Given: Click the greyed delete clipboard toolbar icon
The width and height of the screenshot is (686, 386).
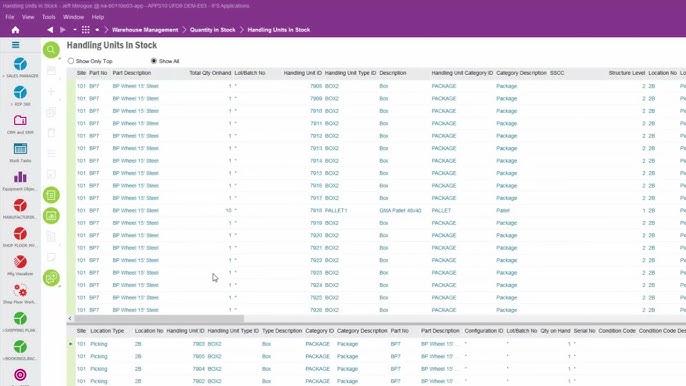Looking at the screenshot, I should tap(51, 133).
